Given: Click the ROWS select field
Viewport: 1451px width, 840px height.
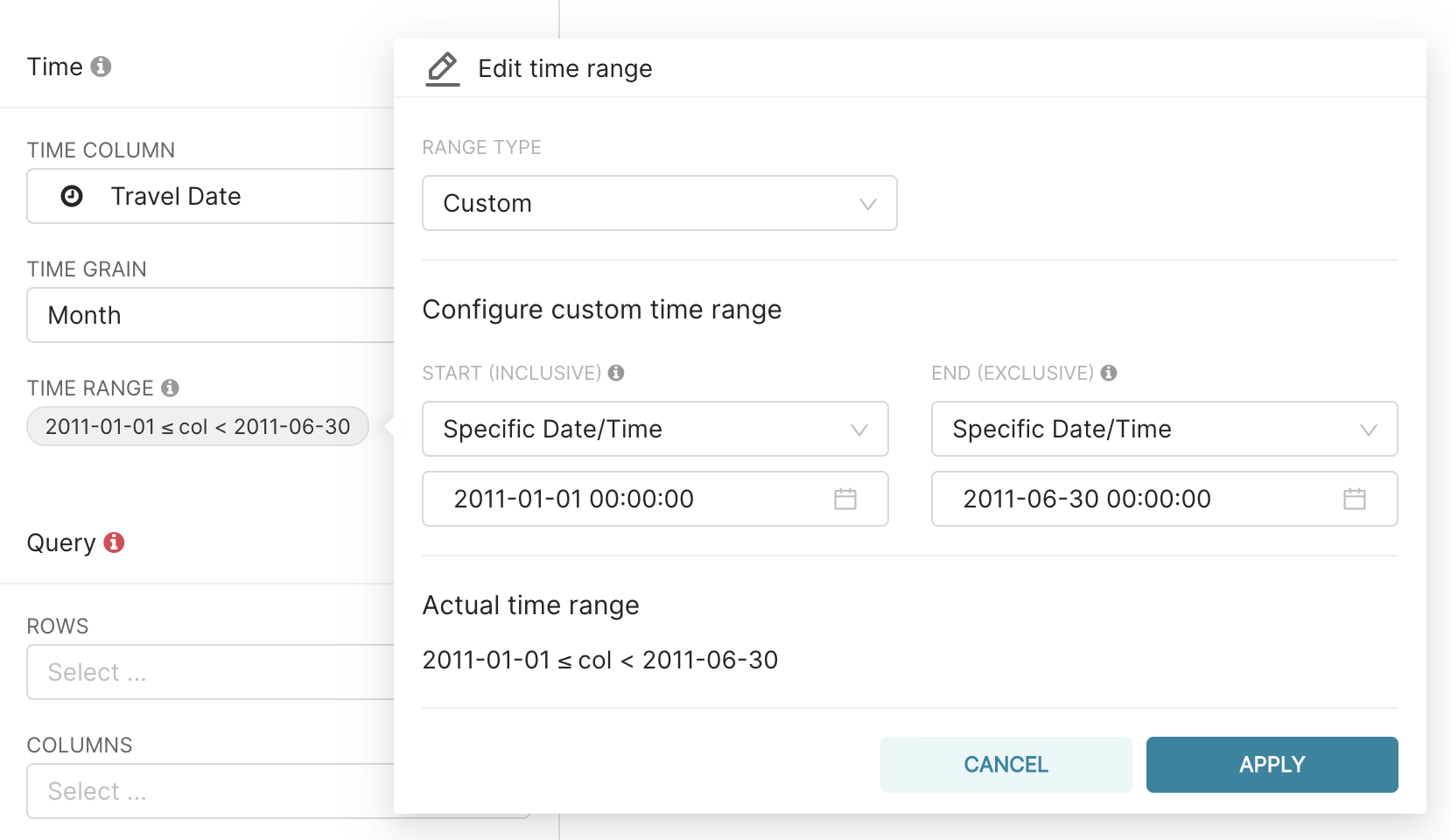Looking at the screenshot, I should [x=210, y=672].
